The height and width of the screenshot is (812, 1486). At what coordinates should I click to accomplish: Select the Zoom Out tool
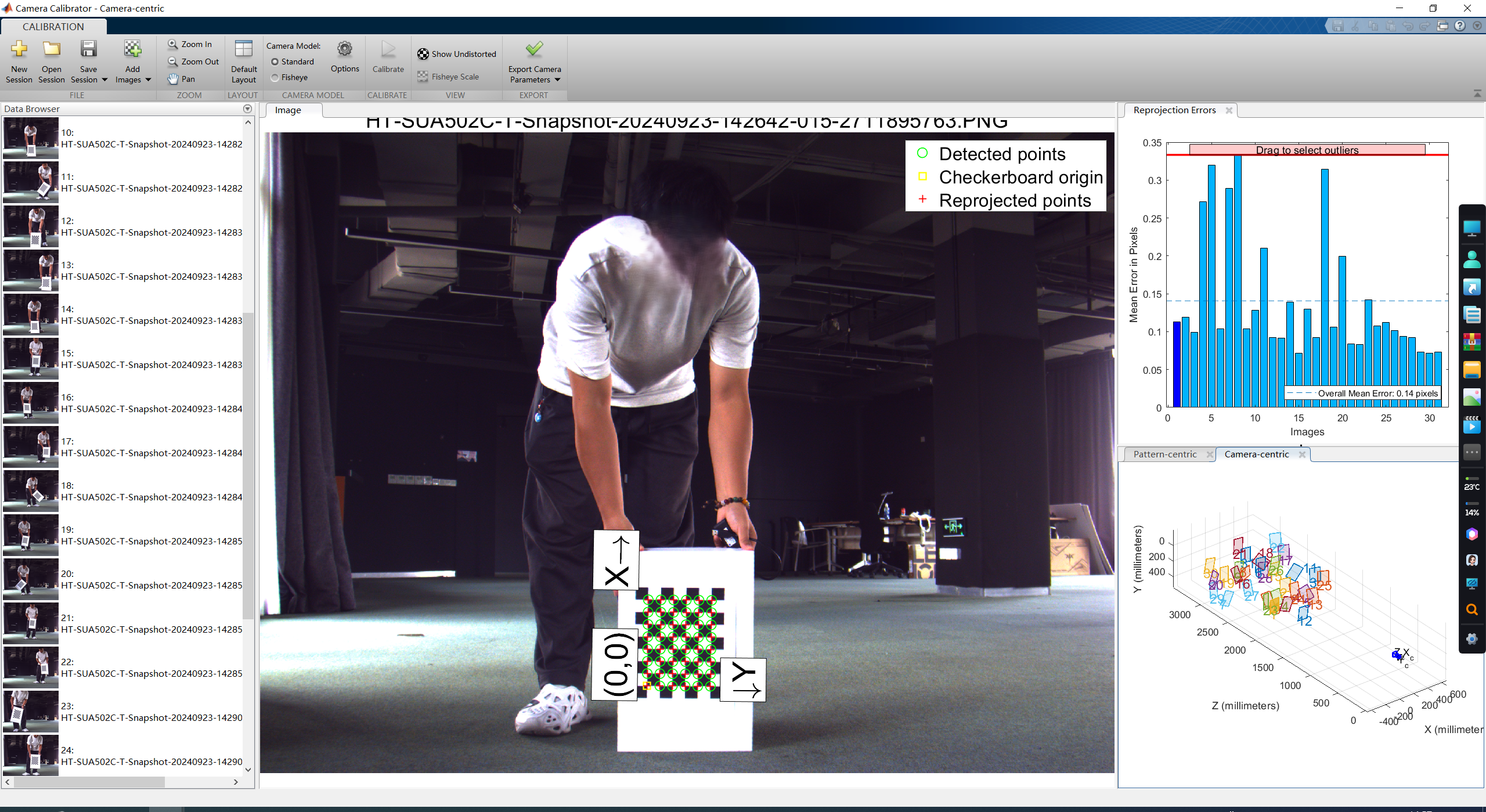pos(194,62)
